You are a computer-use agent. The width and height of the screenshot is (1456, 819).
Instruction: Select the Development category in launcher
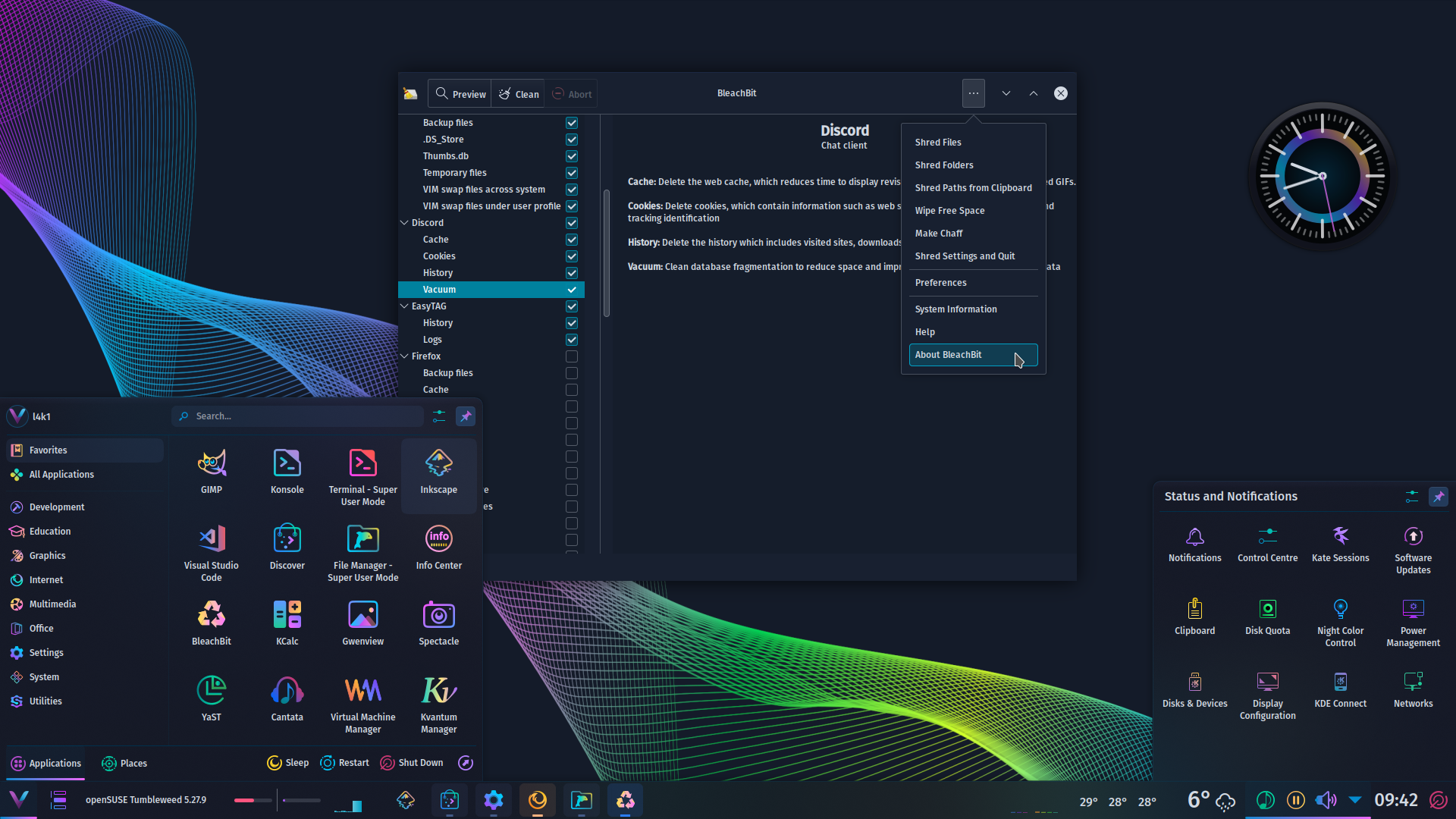85,507
